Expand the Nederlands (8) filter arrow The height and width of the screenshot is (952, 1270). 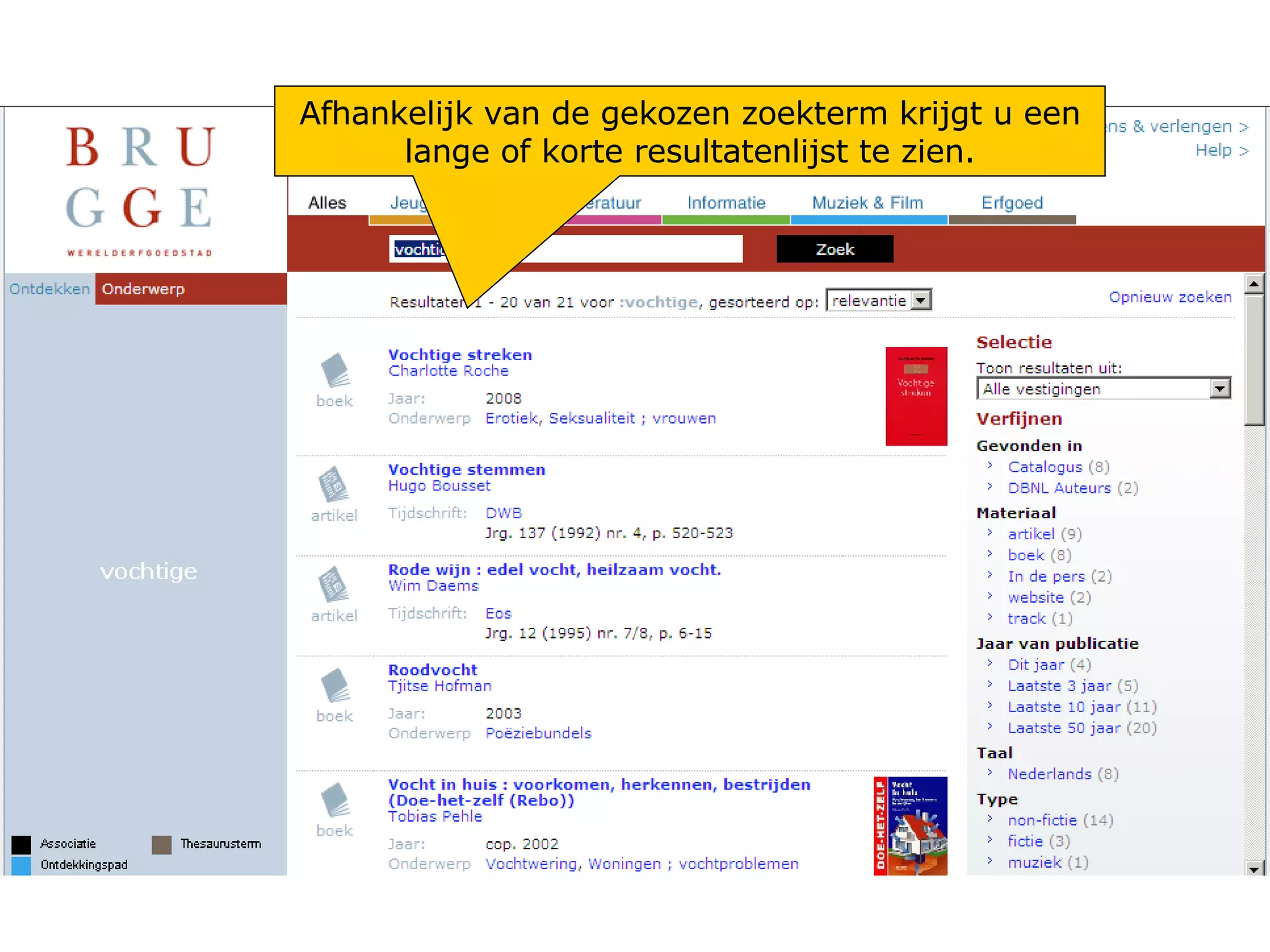(990, 772)
